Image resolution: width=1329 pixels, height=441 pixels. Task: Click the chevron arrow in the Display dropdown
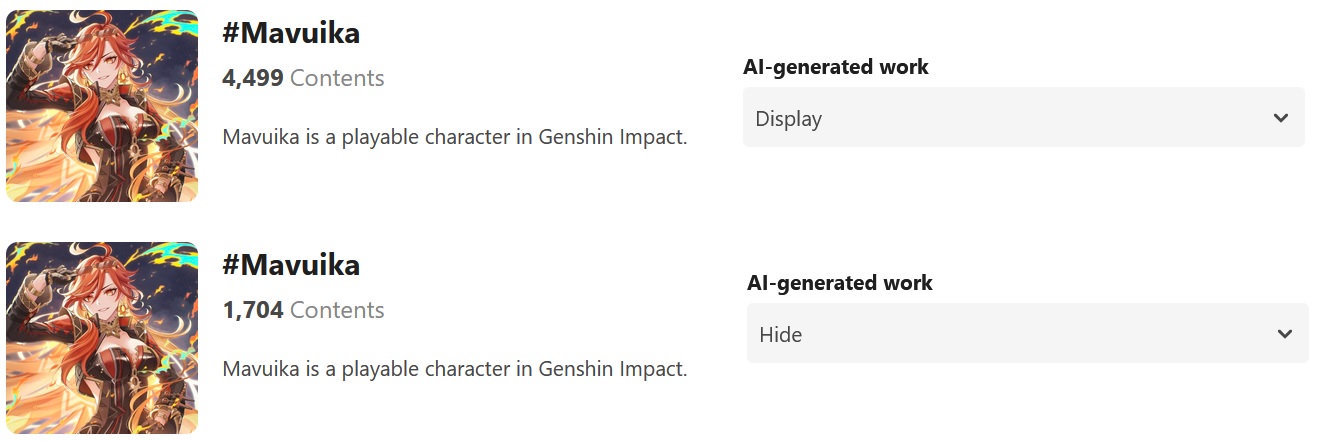pos(1281,118)
